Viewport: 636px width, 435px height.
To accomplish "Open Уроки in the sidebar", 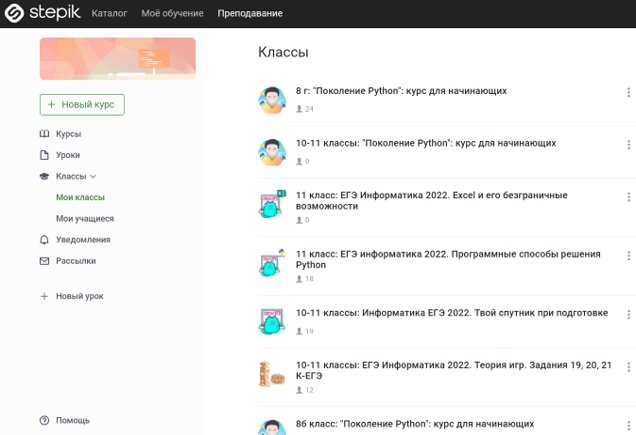I will (68, 155).
